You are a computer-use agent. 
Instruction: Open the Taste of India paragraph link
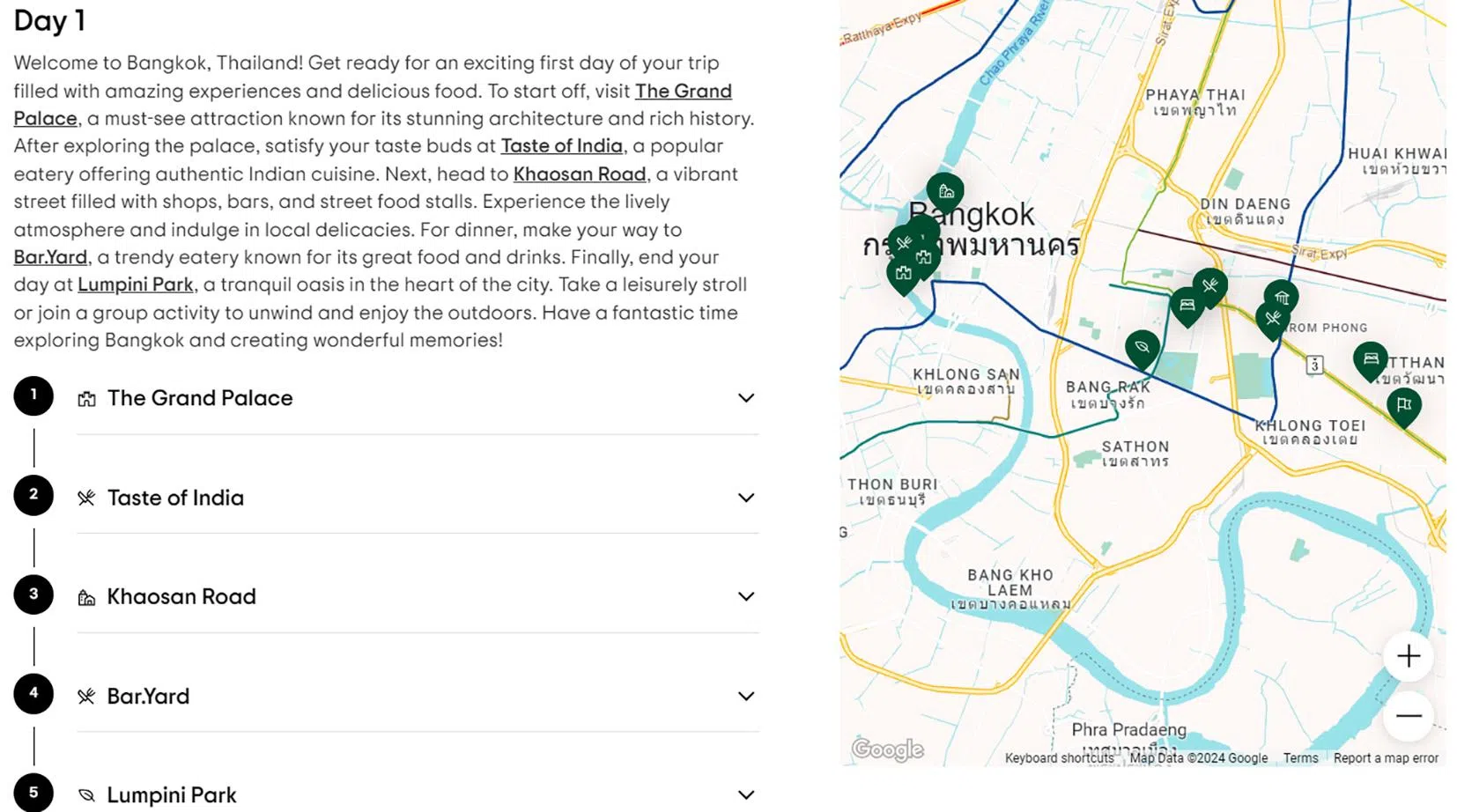[x=561, y=146]
